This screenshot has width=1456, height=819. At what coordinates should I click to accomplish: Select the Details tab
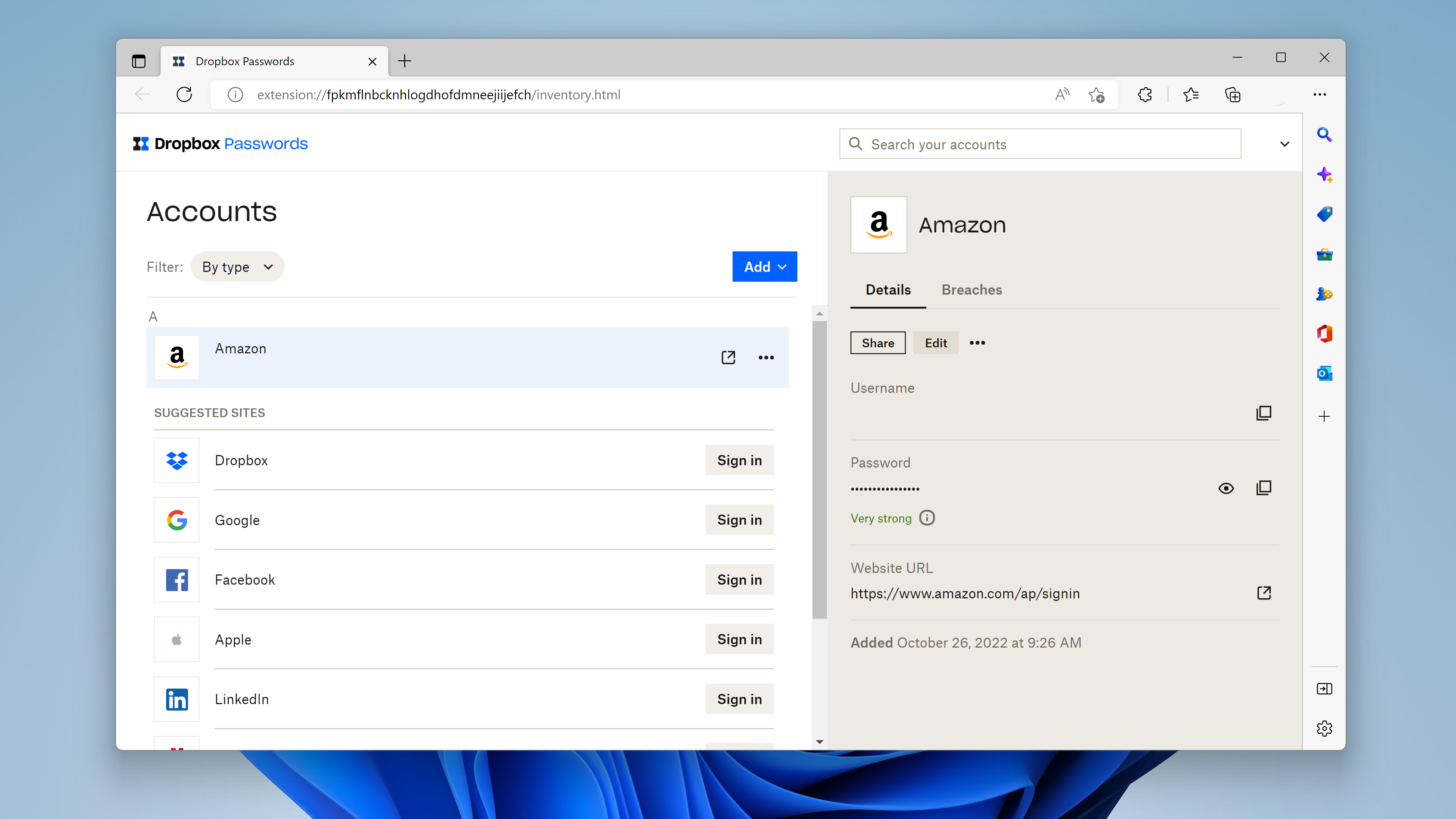click(888, 290)
